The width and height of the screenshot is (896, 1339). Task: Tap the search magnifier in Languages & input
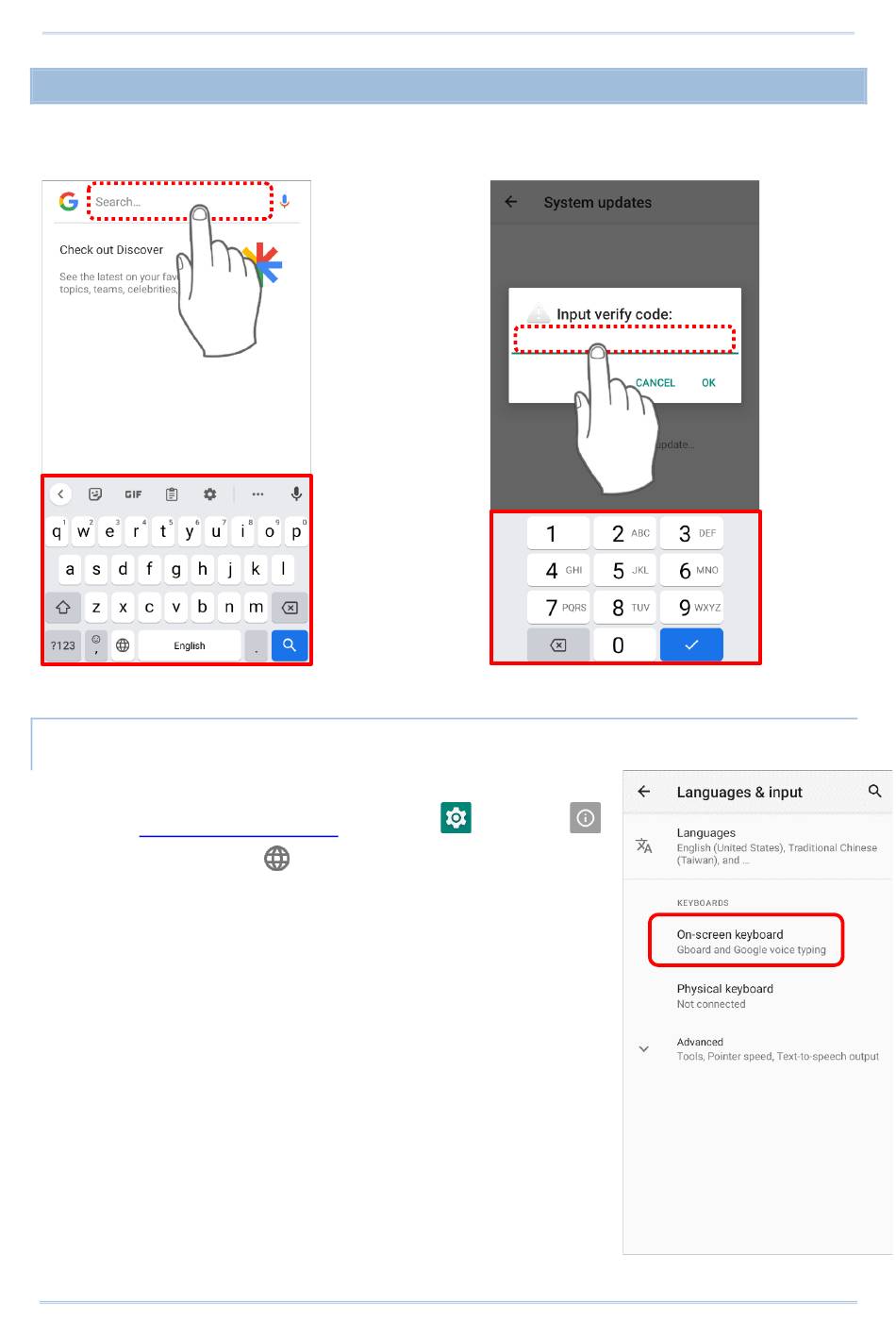[x=874, y=792]
